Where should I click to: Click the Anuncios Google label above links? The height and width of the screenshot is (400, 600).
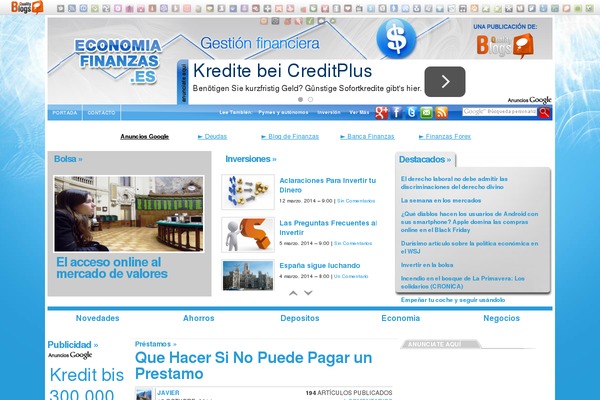pos(145,137)
